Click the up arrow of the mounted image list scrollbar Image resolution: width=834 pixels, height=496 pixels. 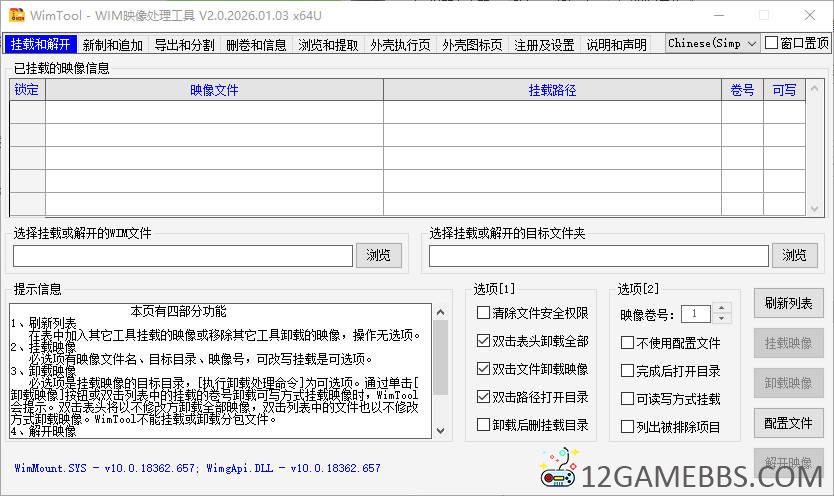point(817,89)
